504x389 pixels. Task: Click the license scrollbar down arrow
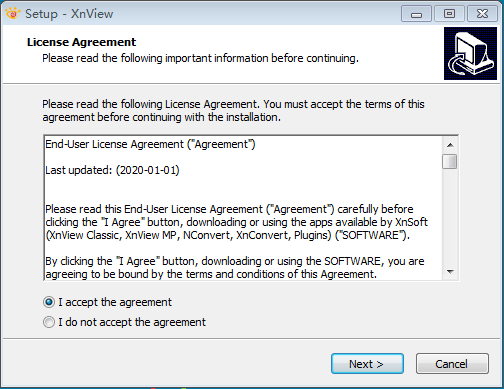[x=450, y=272]
